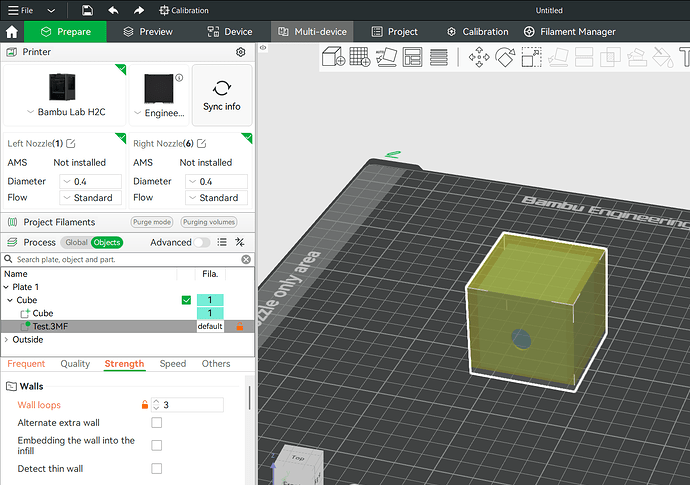Image resolution: width=690 pixels, height=485 pixels.
Task: Click the Sync info button
Action: click(222, 95)
